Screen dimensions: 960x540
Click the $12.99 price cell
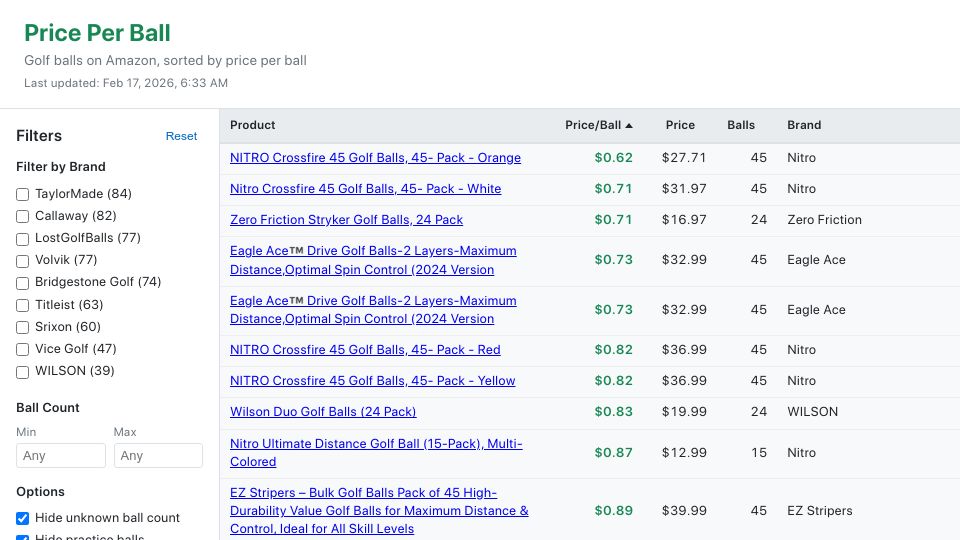coord(684,452)
